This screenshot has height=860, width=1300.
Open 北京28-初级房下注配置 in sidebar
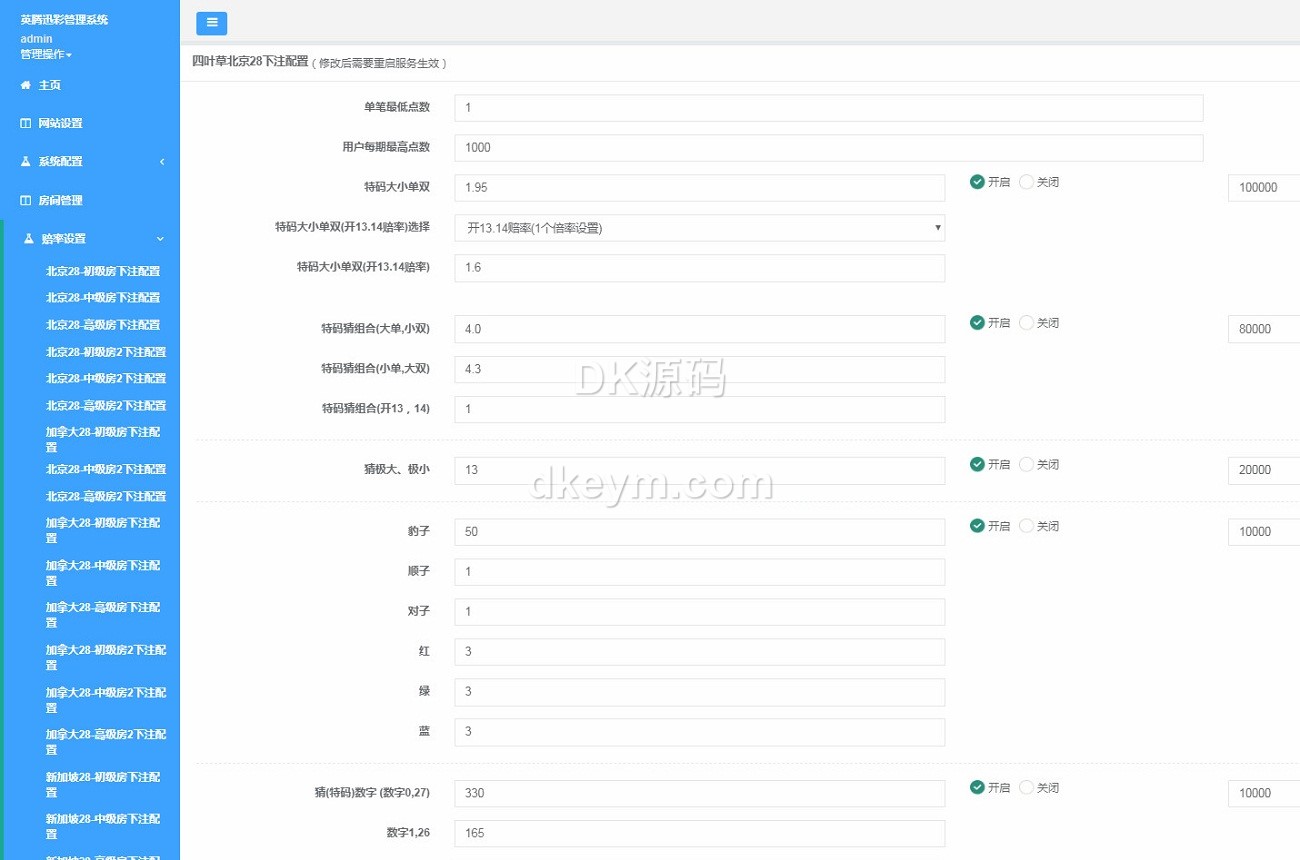pos(103,271)
